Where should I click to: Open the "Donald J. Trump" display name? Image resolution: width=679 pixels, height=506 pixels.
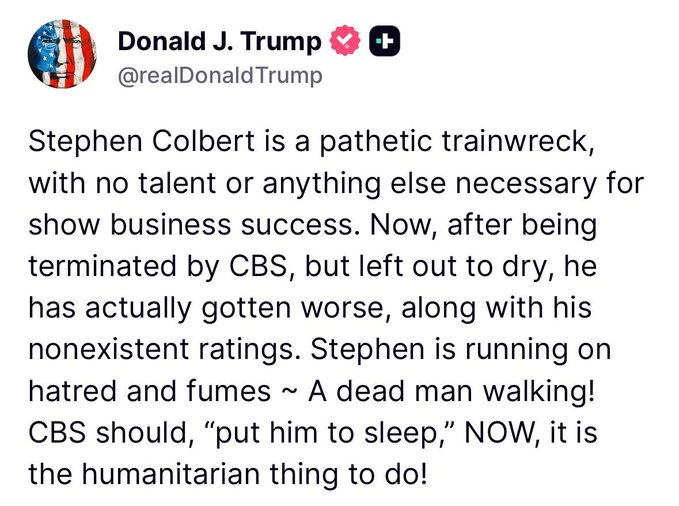[x=219, y=41]
